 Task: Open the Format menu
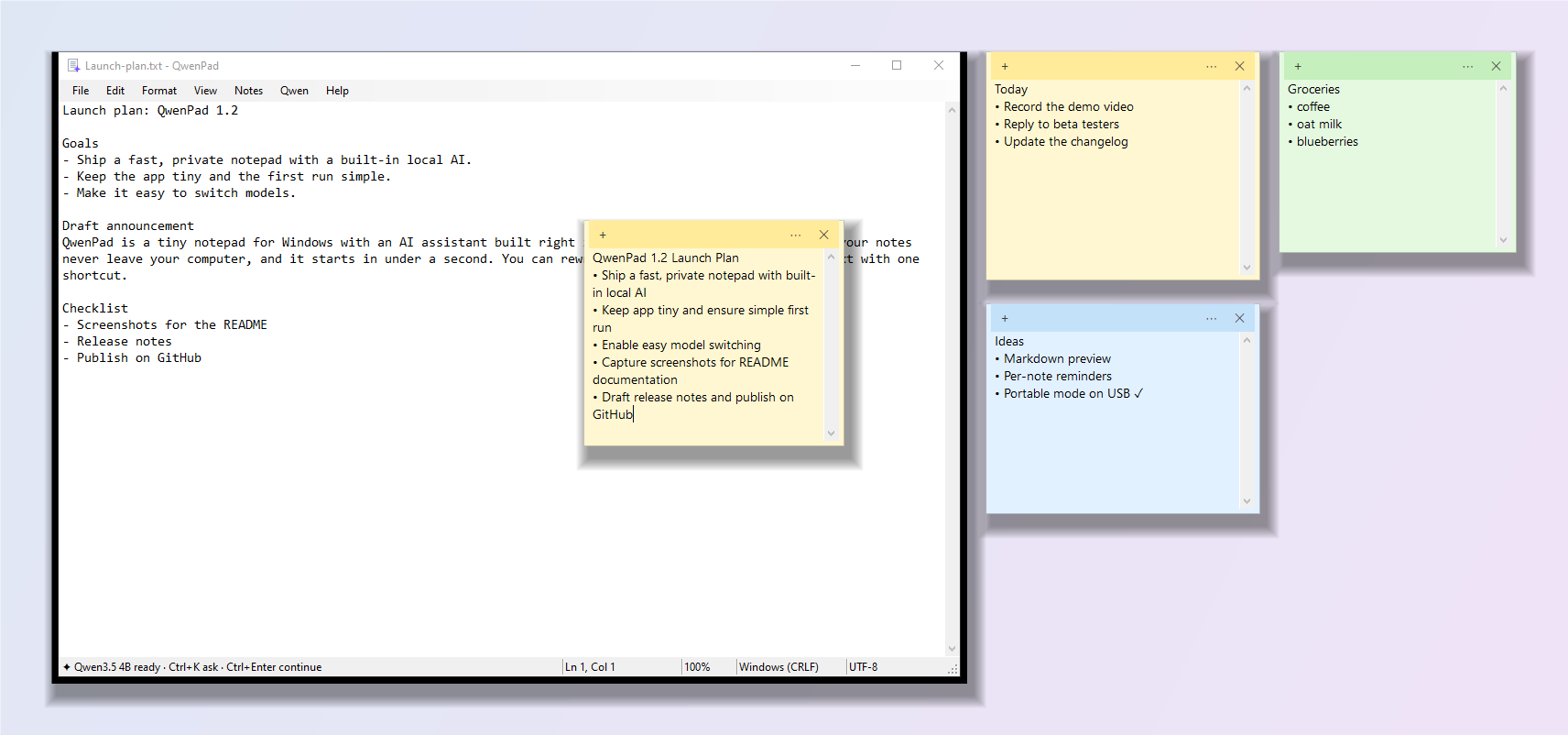tap(159, 91)
